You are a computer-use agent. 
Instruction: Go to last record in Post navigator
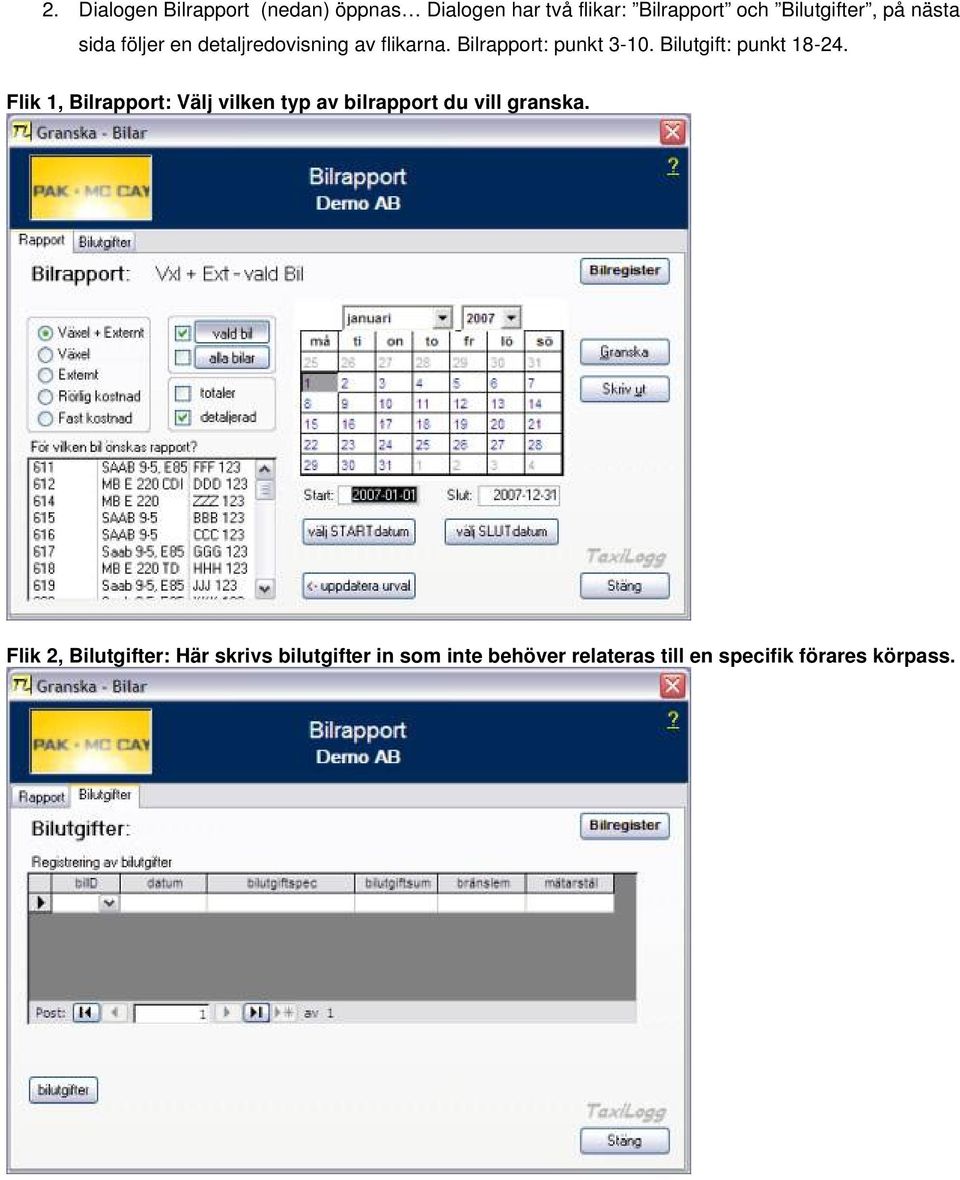[256, 1013]
